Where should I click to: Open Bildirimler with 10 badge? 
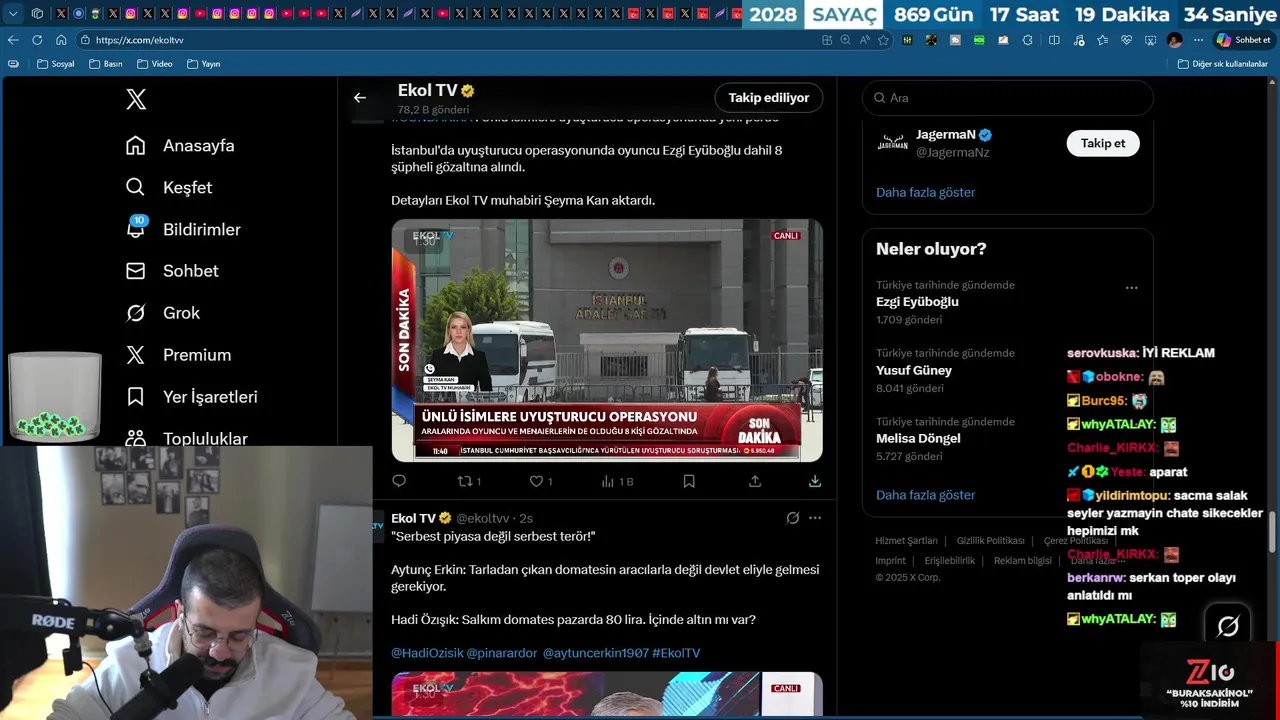(x=183, y=230)
